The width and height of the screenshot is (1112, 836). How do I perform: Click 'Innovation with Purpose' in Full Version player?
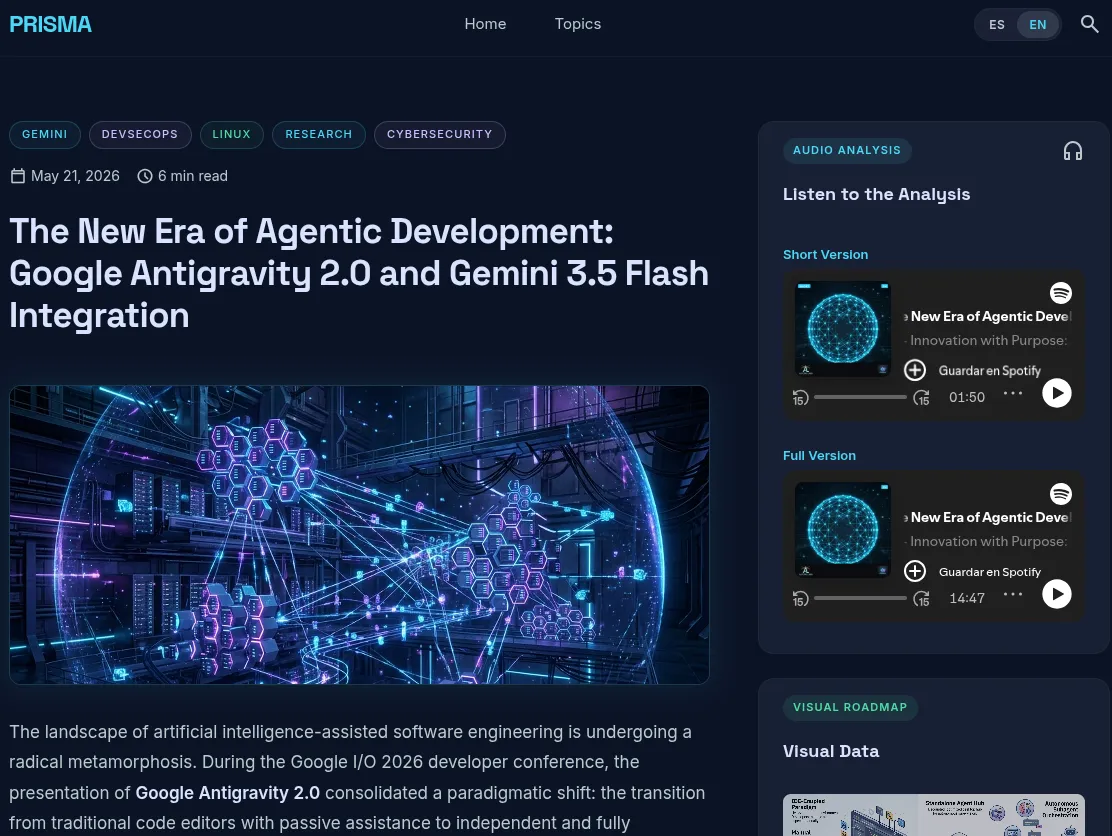[x=986, y=541]
